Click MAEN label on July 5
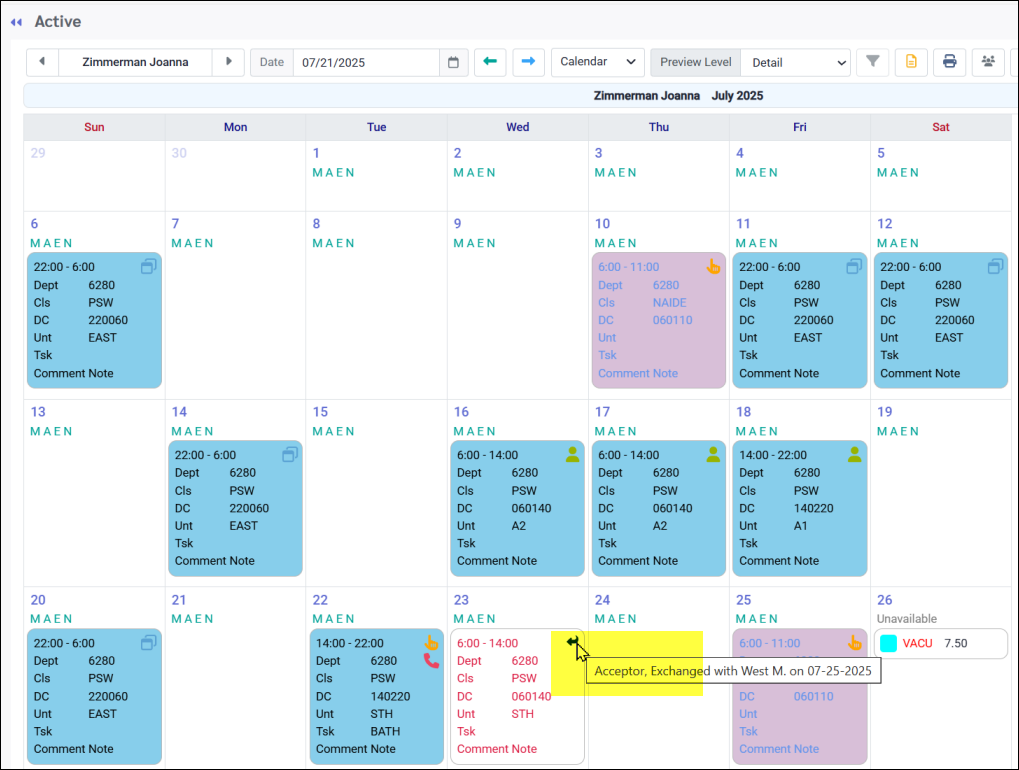This screenshot has width=1019, height=770. click(898, 172)
